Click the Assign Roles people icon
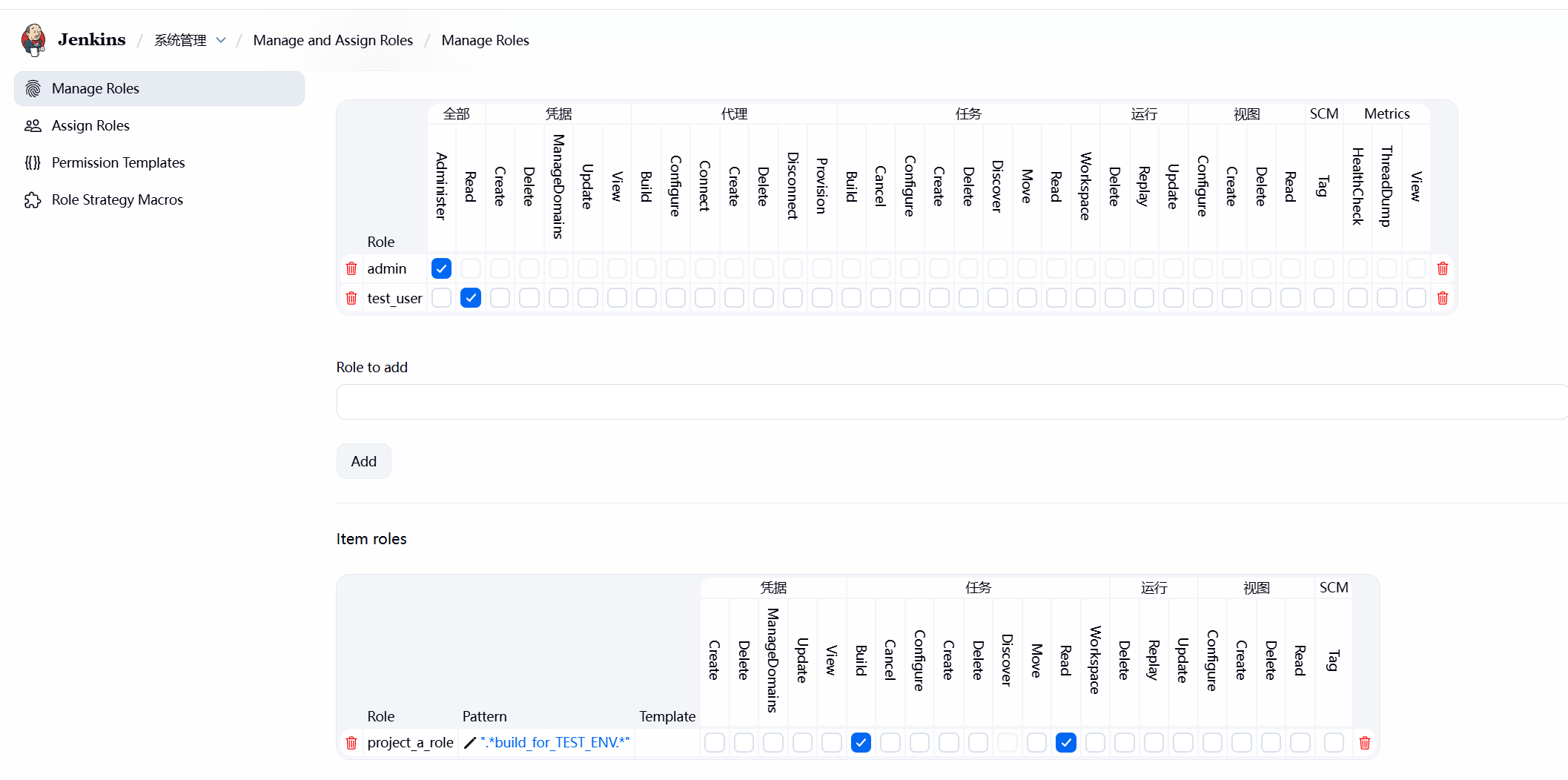Screen dimensions: 1568x780 33,126
